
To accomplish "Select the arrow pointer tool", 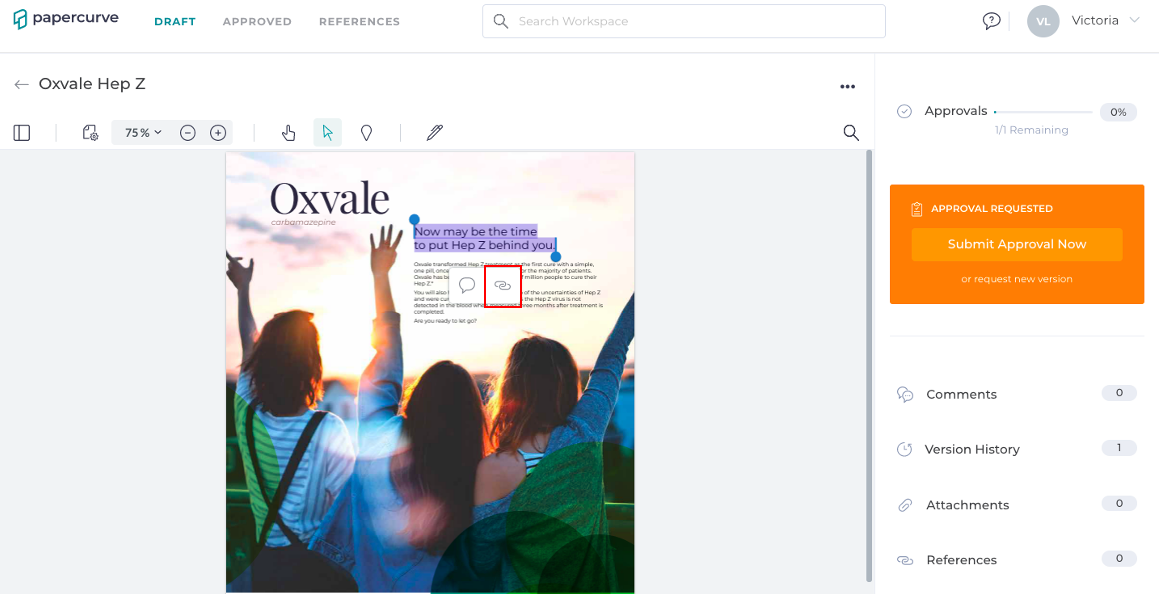I will point(327,133).
